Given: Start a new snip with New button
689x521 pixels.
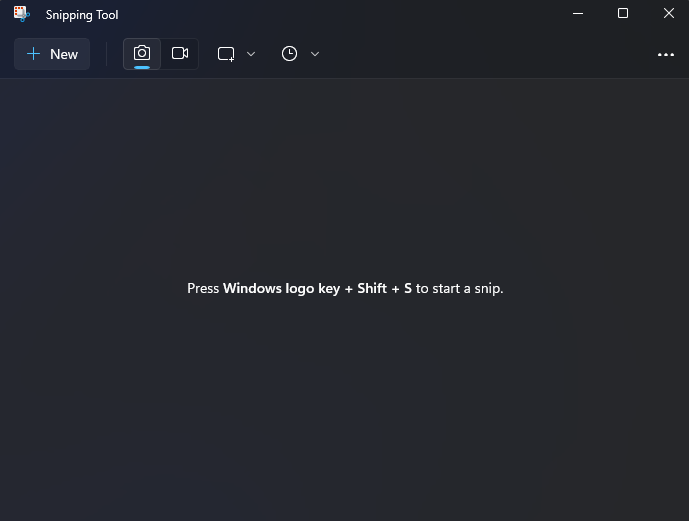Looking at the screenshot, I should (x=52, y=54).
